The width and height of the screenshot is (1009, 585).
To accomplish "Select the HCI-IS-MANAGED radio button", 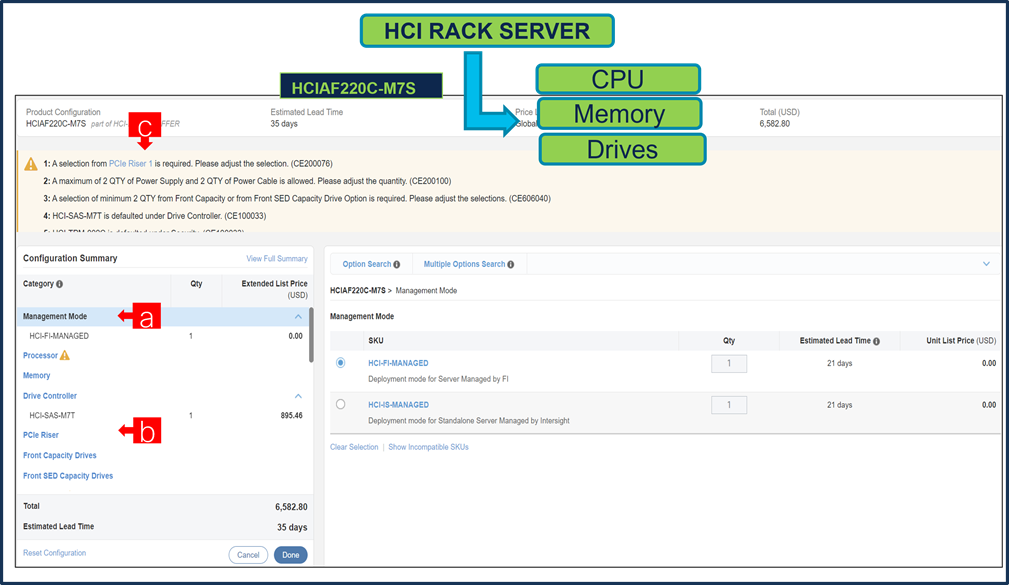I will pos(340,405).
